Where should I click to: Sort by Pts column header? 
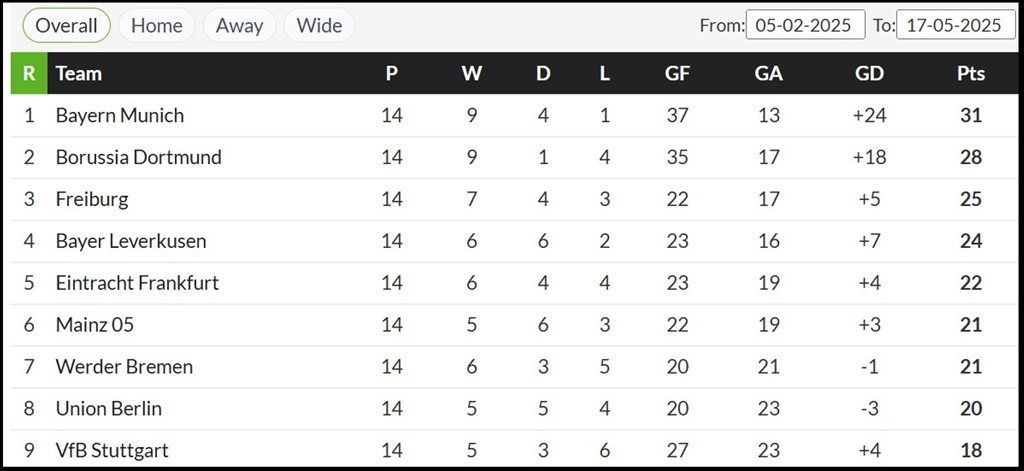click(x=971, y=73)
